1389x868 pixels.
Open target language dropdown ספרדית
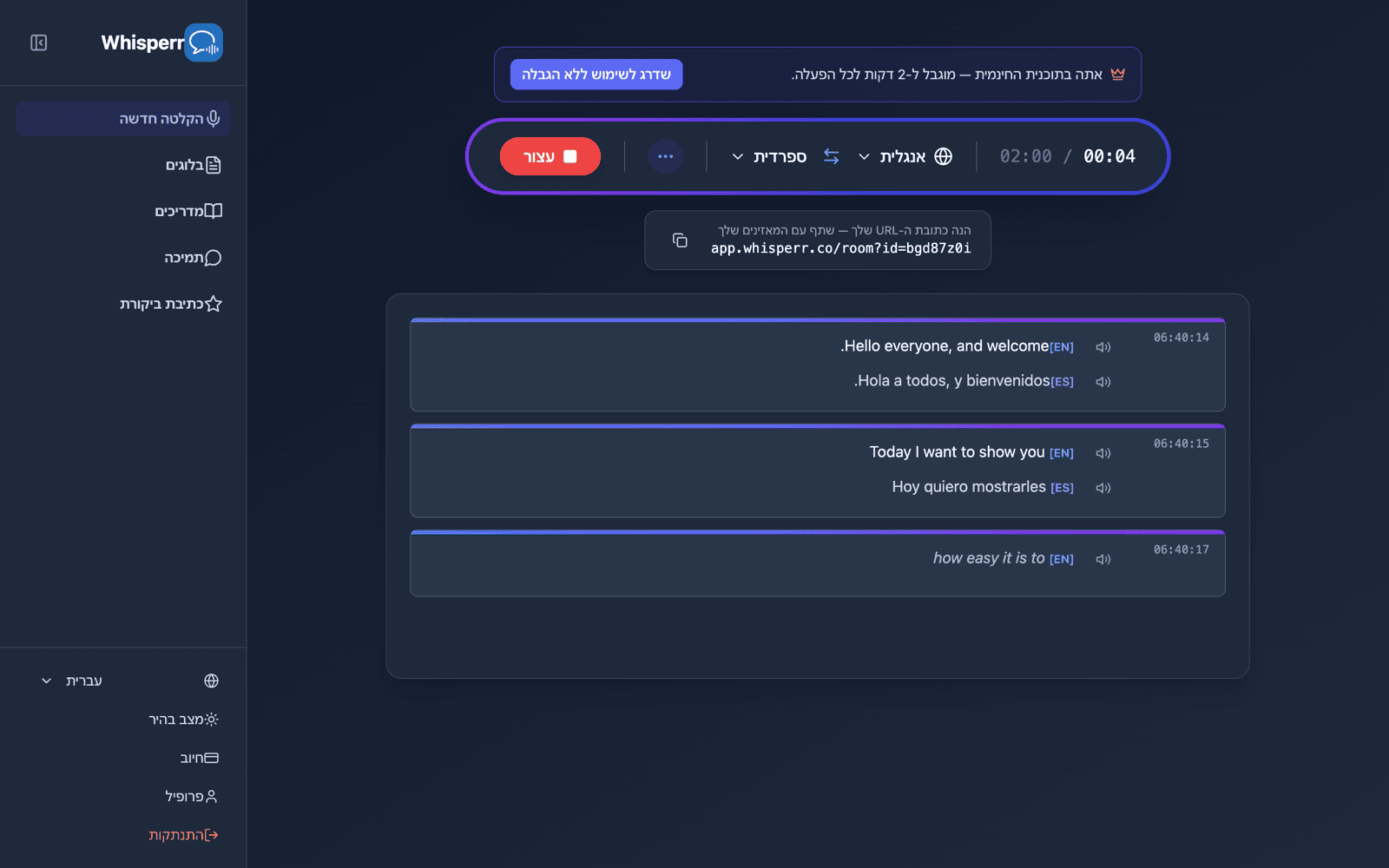point(770,156)
